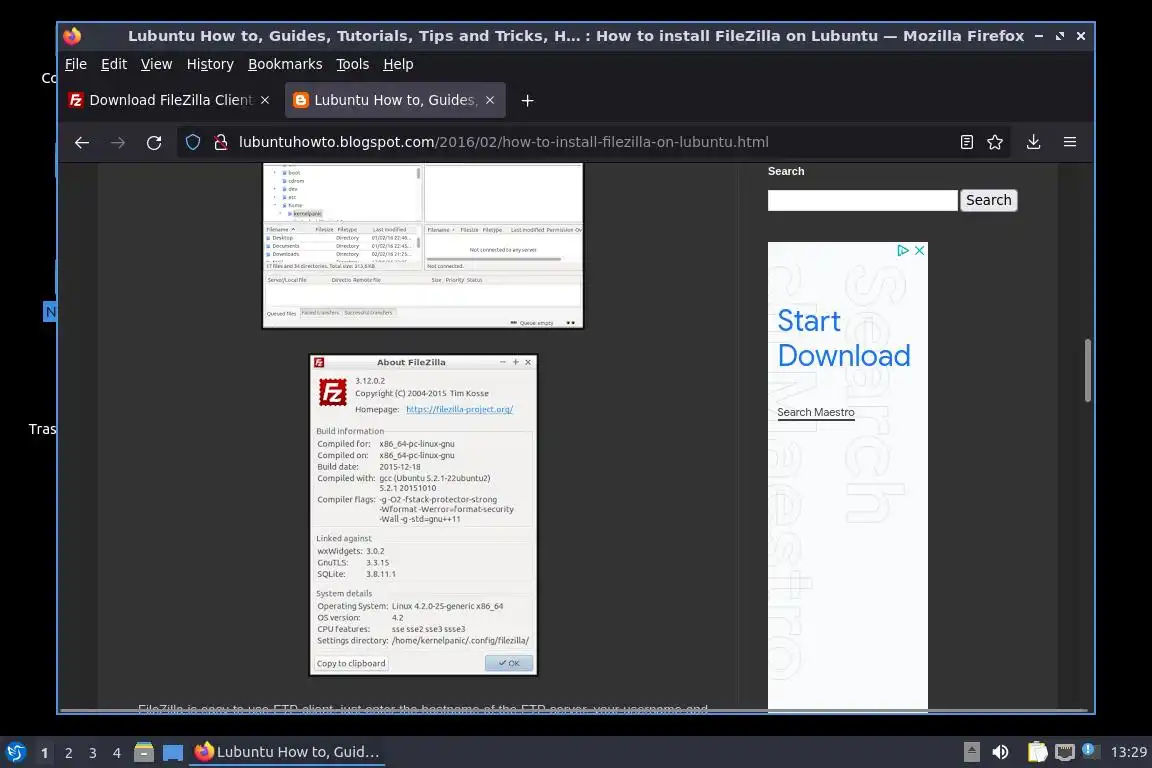Open a new tab with plus button
The height and width of the screenshot is (768, 1152).
528,101
